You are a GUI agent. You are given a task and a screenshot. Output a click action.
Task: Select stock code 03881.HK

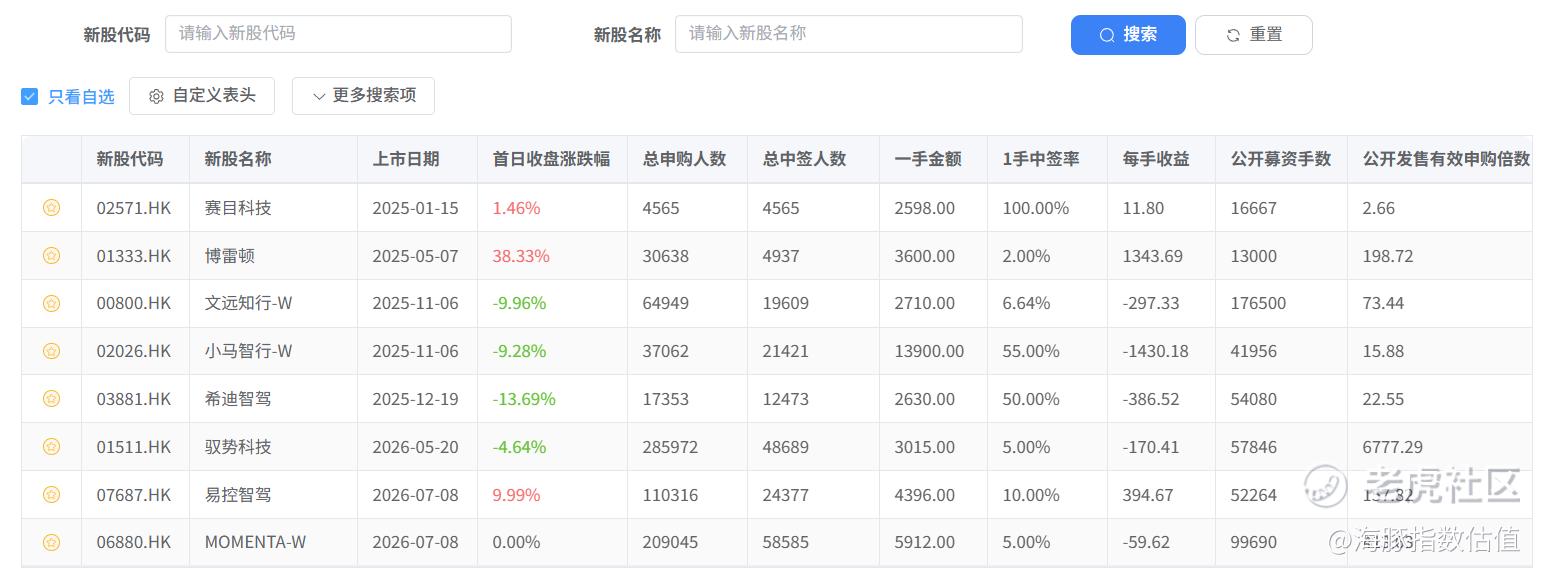point(134,399)
